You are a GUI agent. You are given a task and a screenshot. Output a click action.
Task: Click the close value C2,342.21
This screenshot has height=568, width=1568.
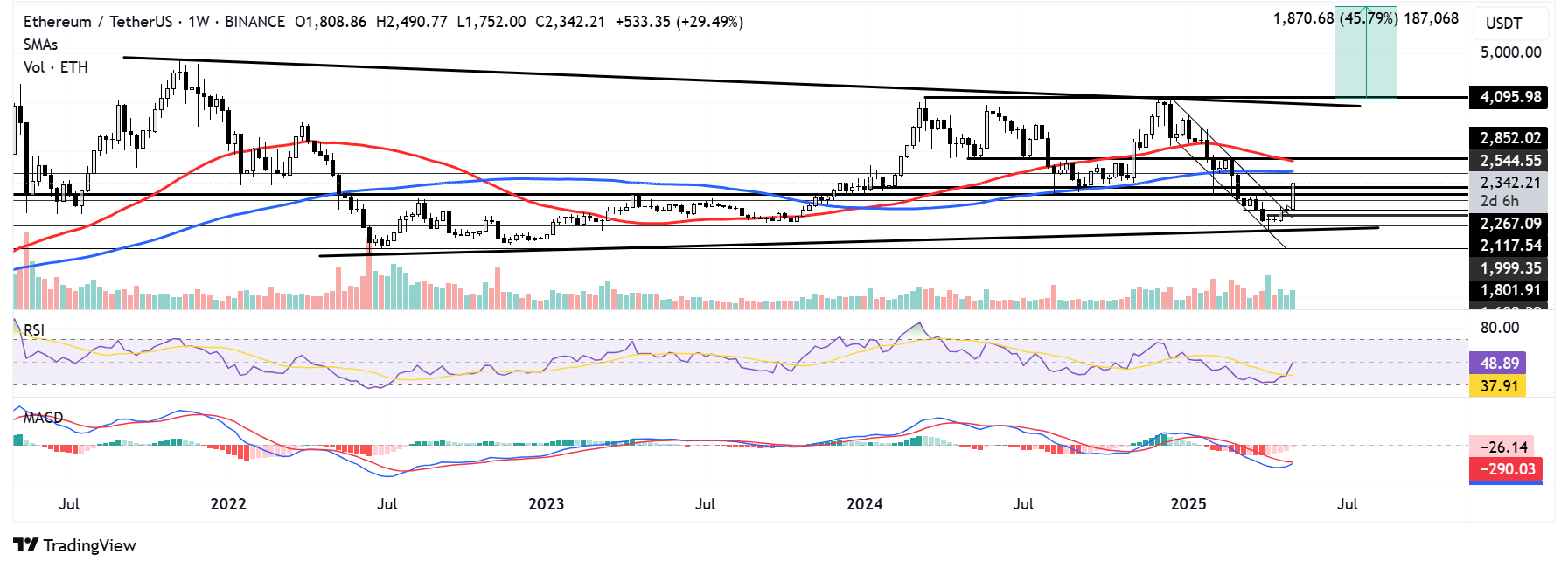coord(570,22)
